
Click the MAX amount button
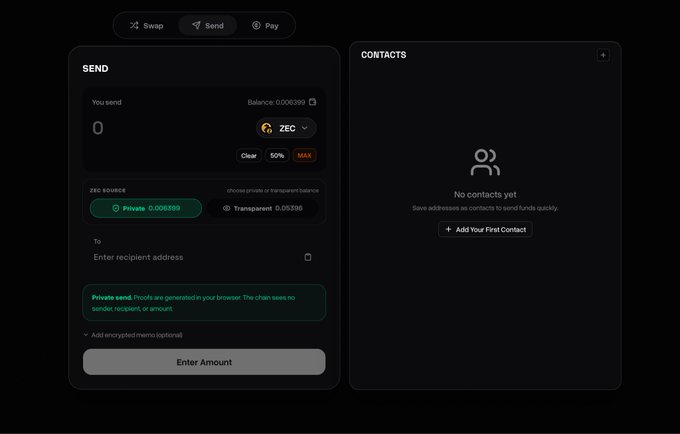pyautogui.click(x=304, y=156)
